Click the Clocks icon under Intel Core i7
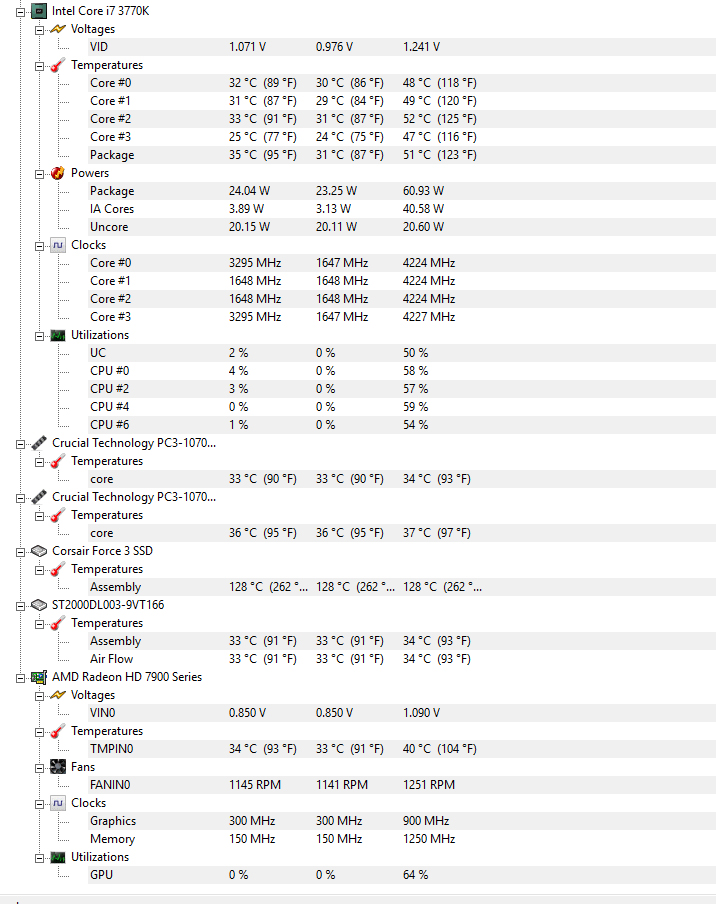Screen dimensions: 716x904 [x=58, y=245]
